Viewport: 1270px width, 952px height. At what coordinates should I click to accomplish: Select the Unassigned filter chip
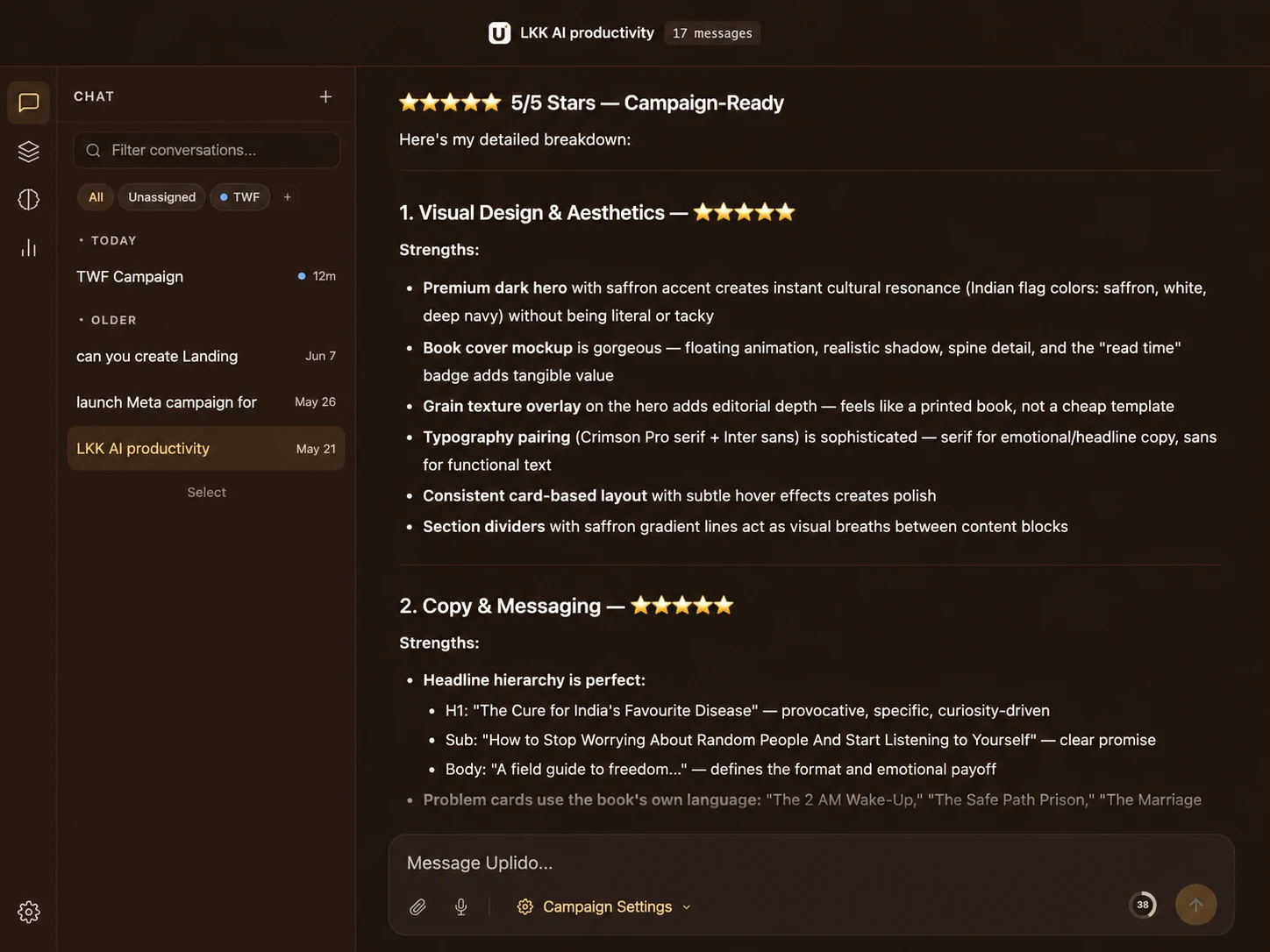pos(162,197)
